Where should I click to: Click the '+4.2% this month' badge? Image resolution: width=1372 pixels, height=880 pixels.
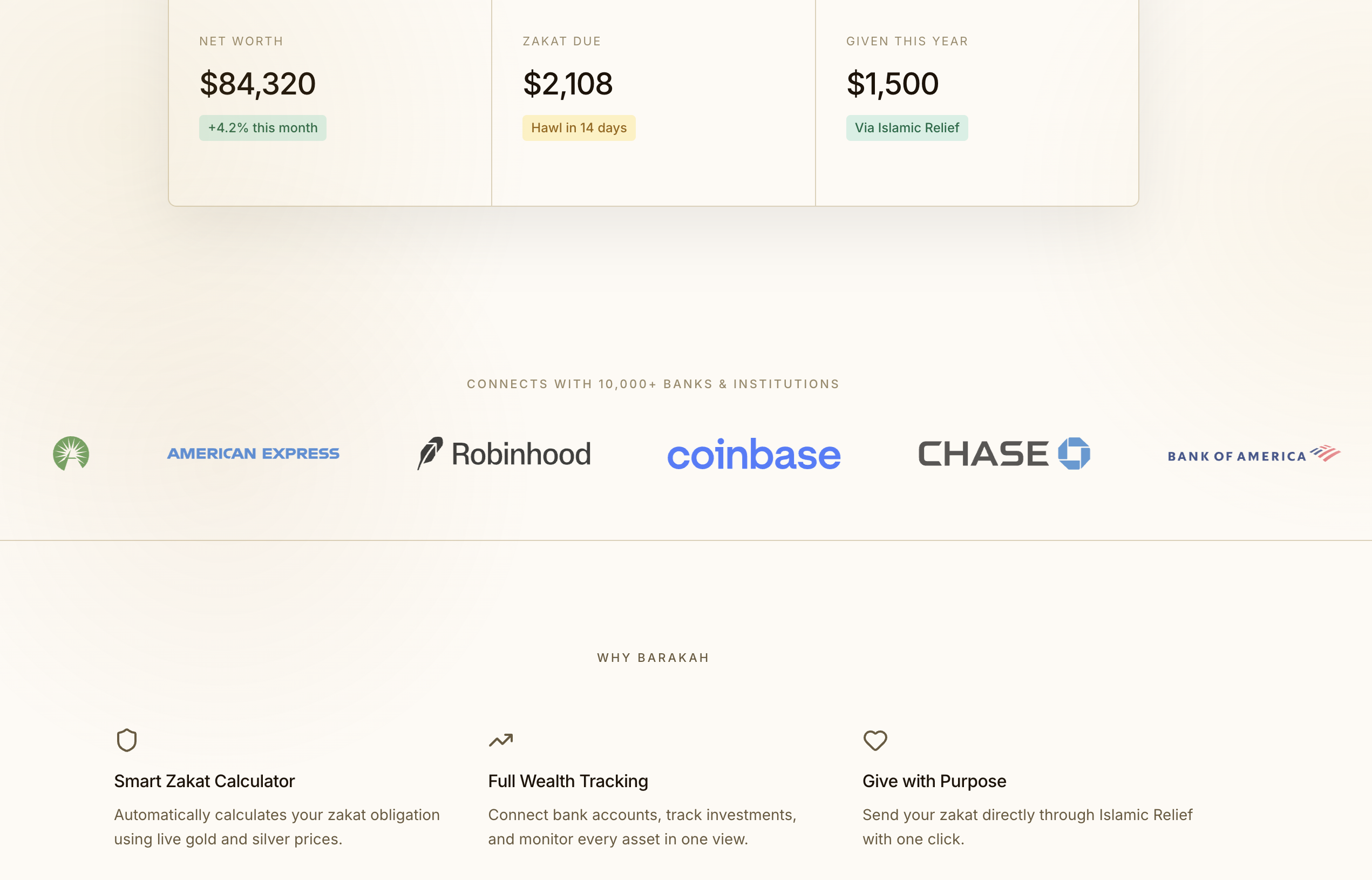(x=263, y=128)
